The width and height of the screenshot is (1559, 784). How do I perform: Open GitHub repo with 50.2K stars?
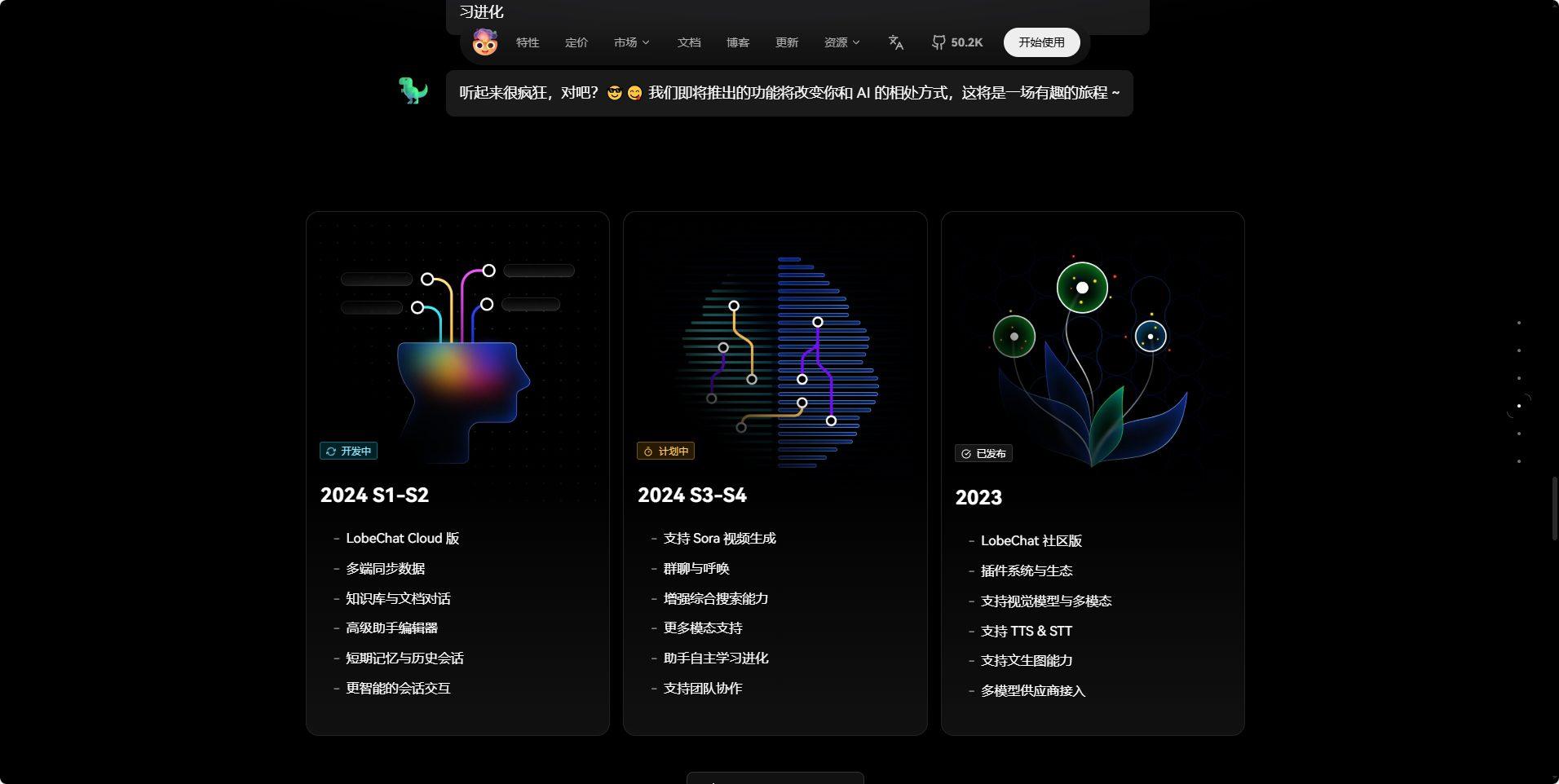(x=957, y=42)
